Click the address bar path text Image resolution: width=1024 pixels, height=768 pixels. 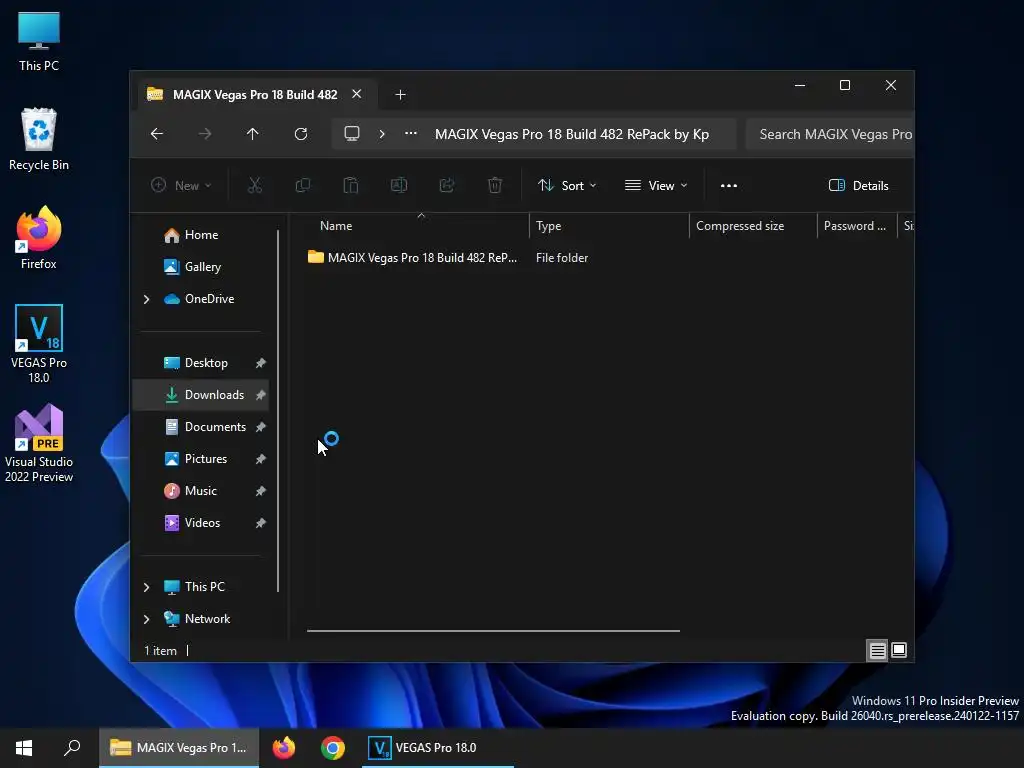pyautogui.click(x=572, y=134)
